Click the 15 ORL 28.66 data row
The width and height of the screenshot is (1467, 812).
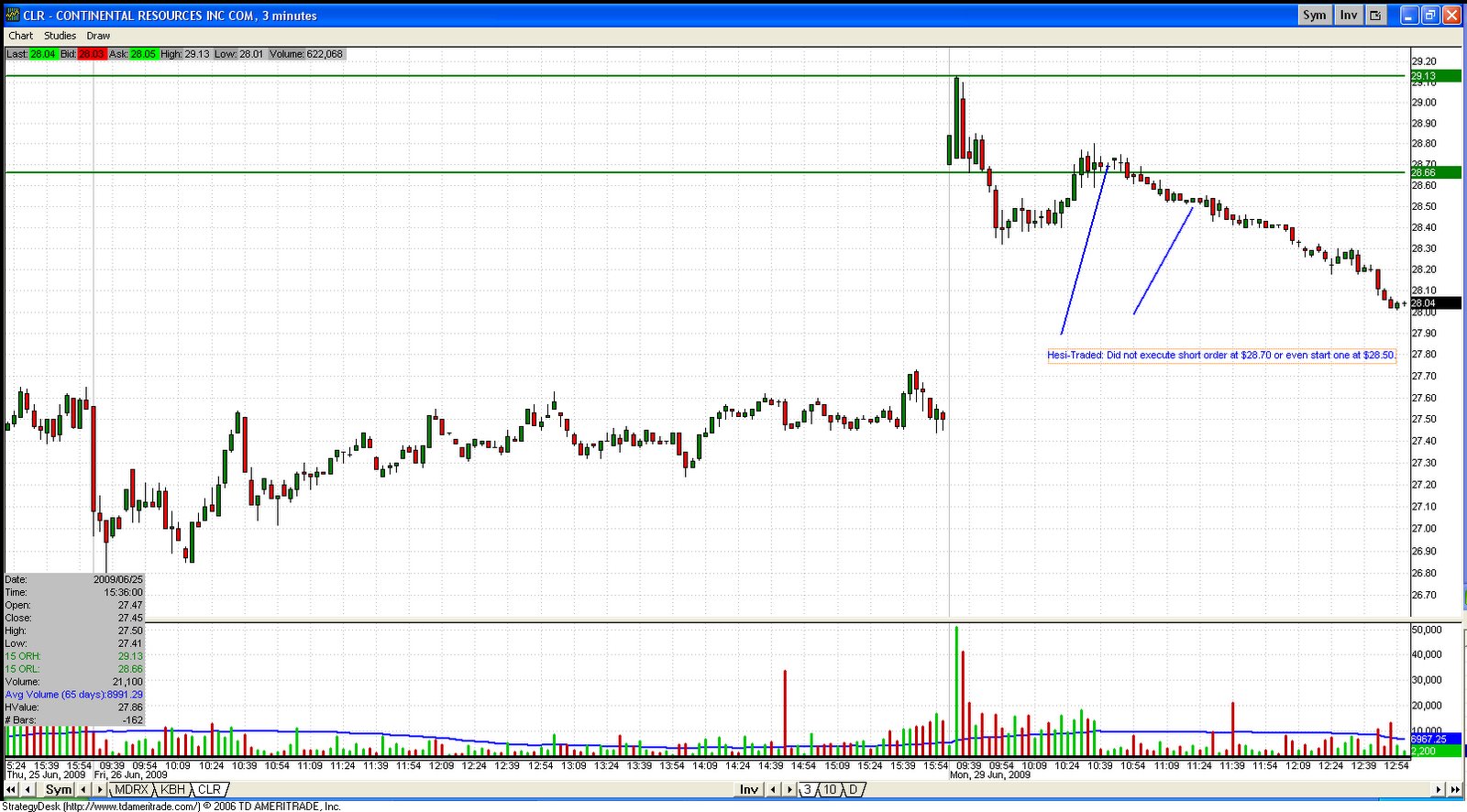point(73,669)
